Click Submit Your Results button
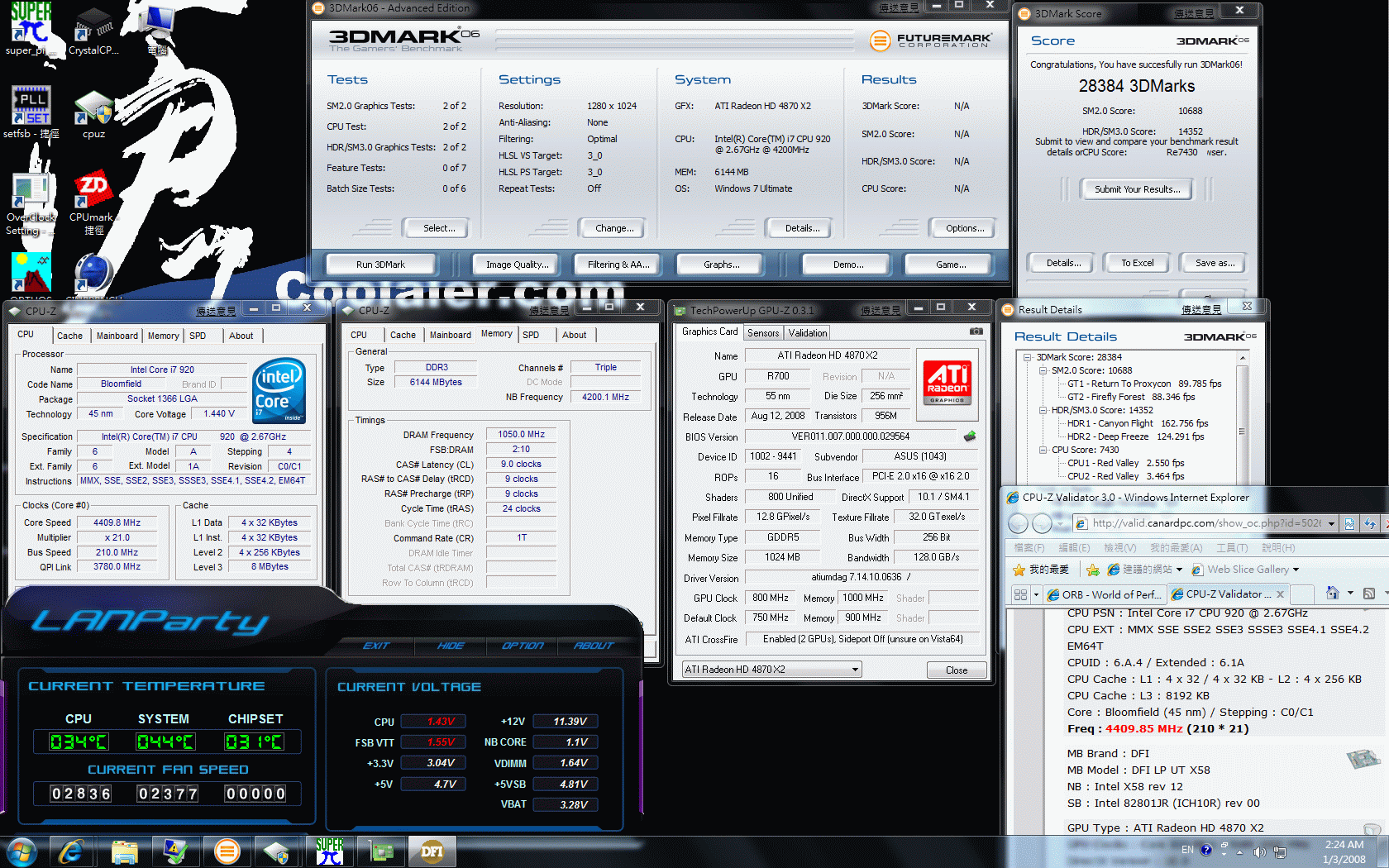 [1137, 189]
